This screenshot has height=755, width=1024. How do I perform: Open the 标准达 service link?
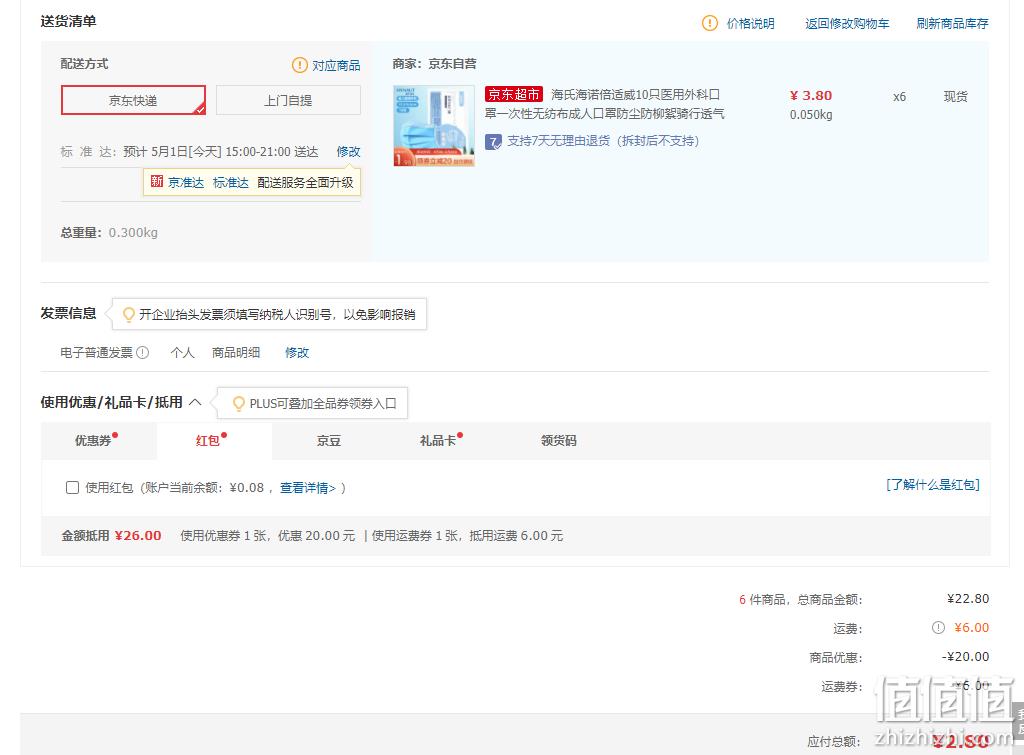(x=231, y=182)
